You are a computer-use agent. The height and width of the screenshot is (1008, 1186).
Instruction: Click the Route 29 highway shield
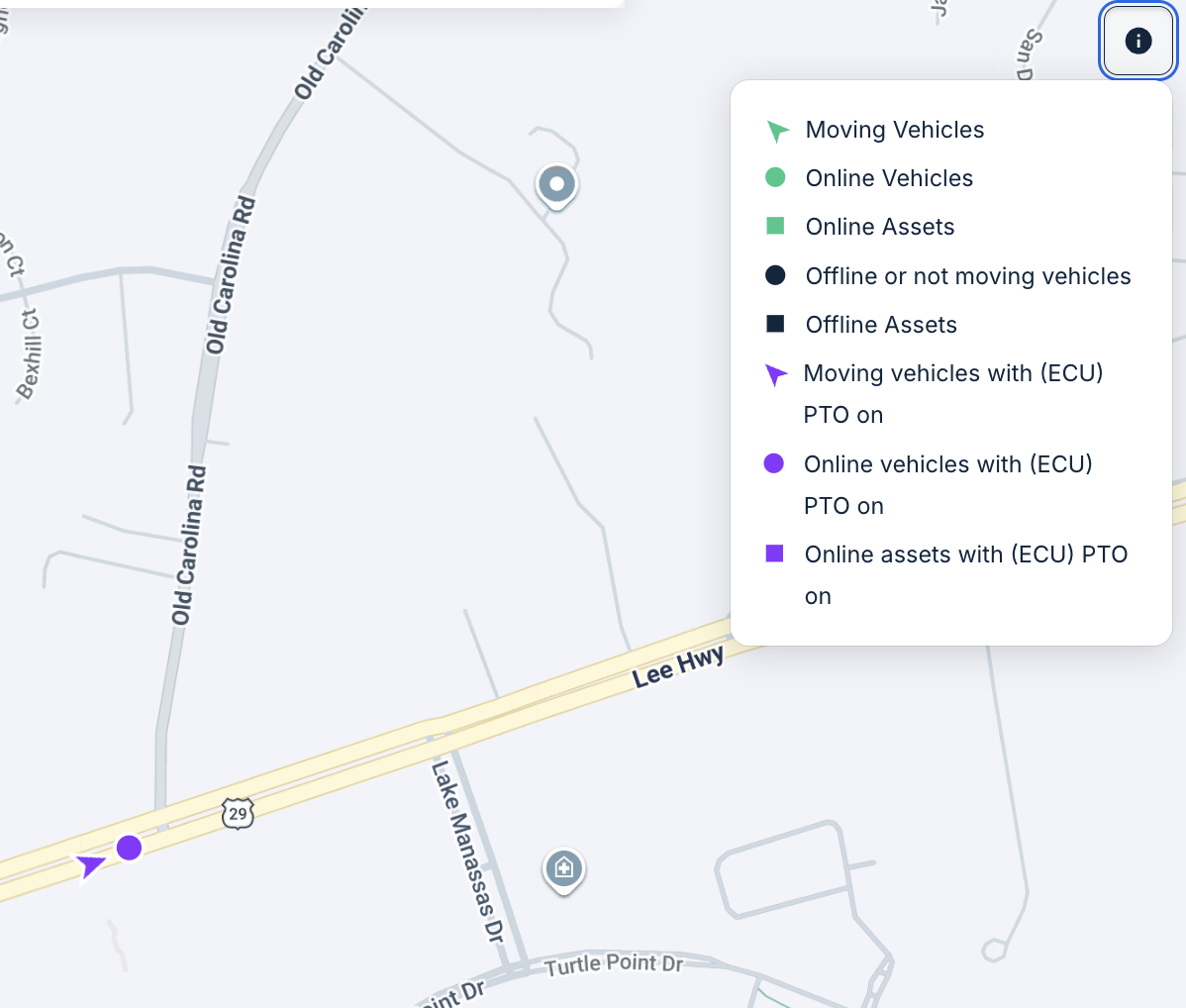(x=238, y=814)
